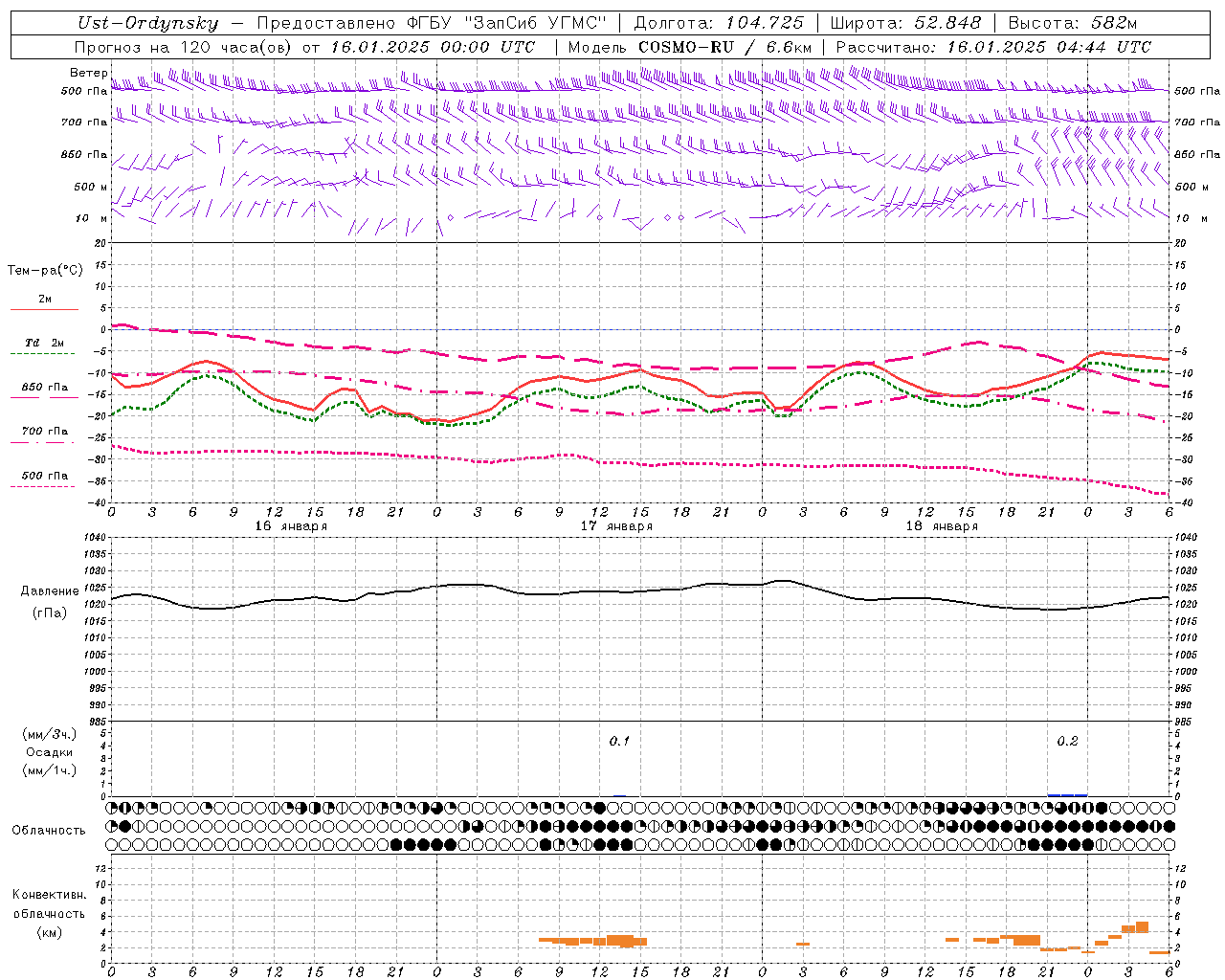This screenshot has height=980, width=1225.
Task: Click the 'Долгота: 104.725' longitude value
Action: [719, 23]
